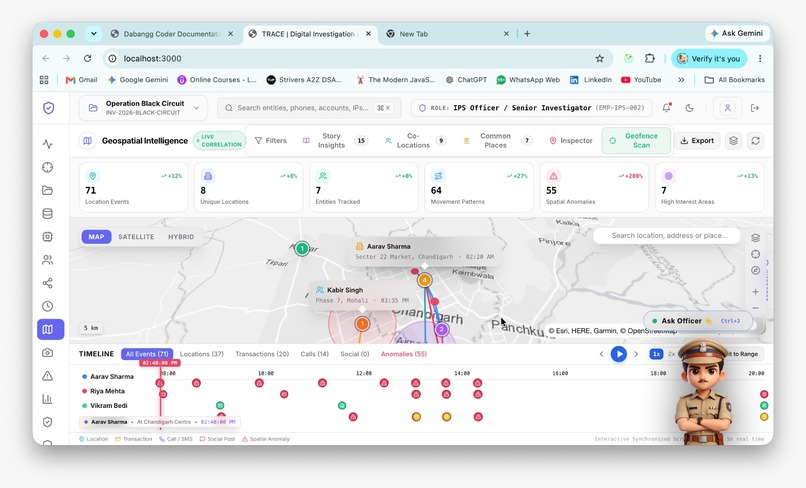Zoom in with the map plus button
Image resolution: width=806 pixels, height=488 pixels.
pyautogui.click(x=755, y=292)
